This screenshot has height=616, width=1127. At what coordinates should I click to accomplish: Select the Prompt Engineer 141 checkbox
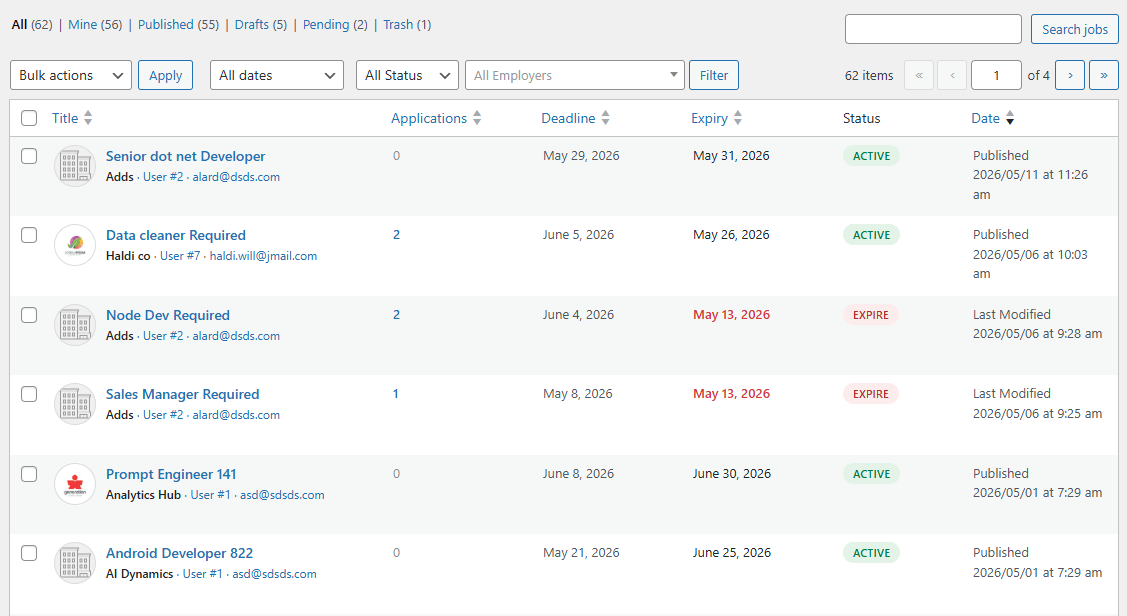coord(29,474)
